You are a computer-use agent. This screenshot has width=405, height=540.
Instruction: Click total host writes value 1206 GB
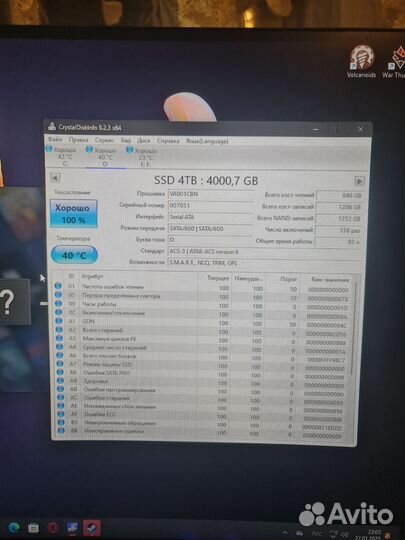(x=339, y=207)
